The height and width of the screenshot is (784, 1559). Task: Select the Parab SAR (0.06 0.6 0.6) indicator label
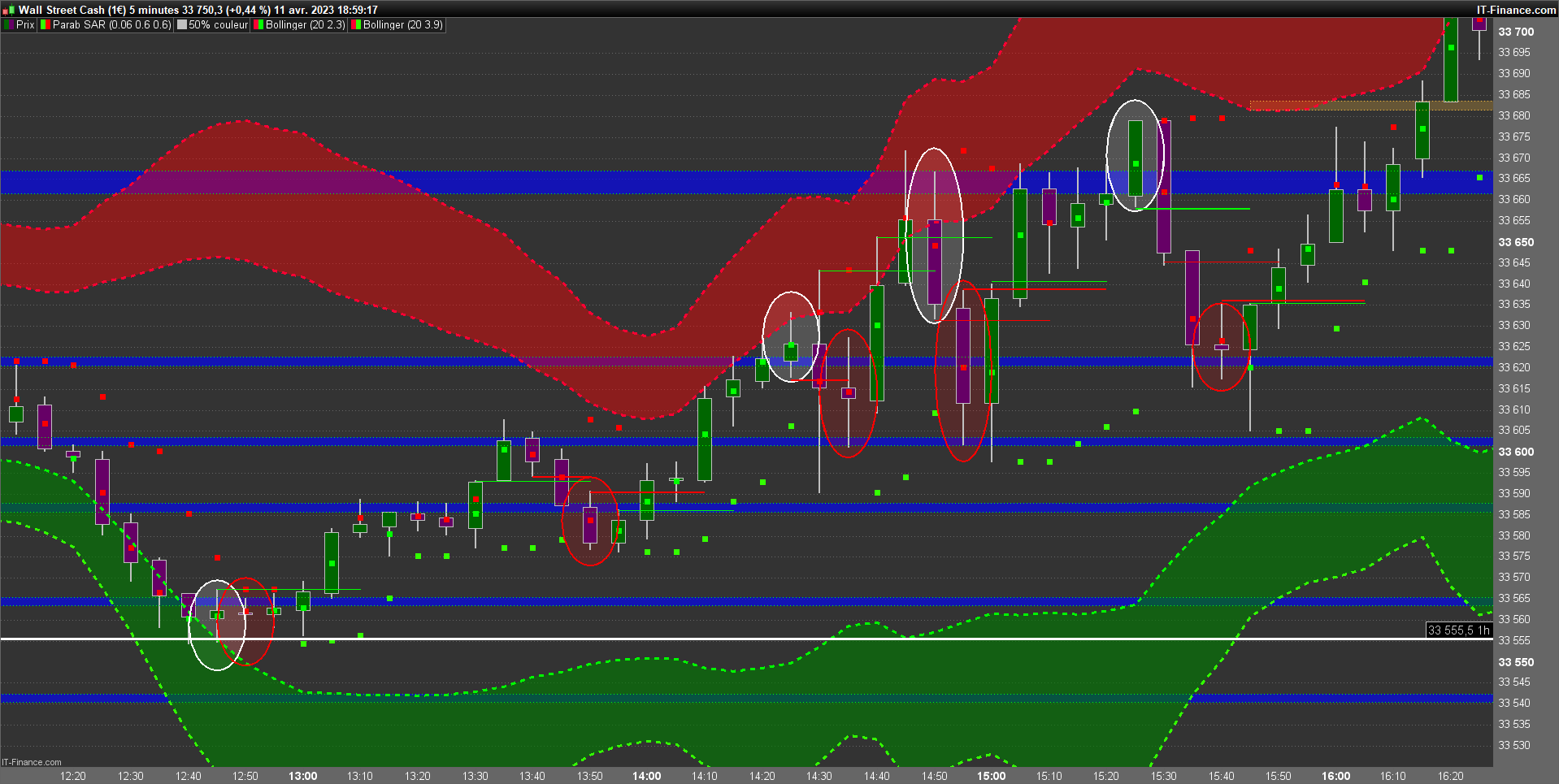(x=111, y=25)
